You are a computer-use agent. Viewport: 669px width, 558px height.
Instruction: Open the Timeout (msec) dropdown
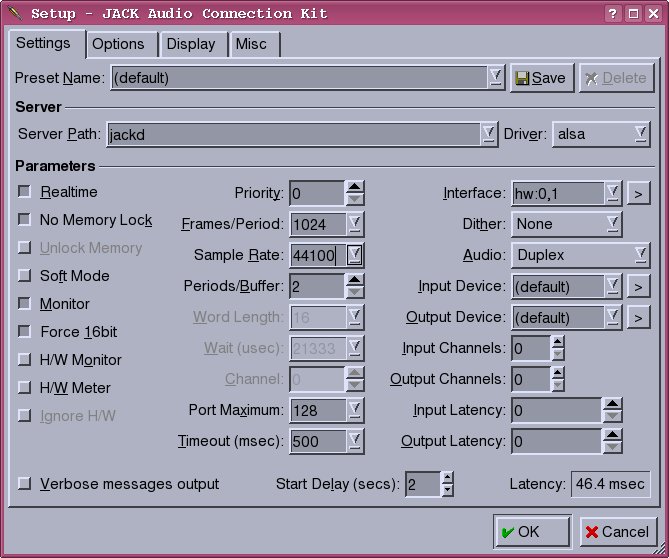coord(354,442)
